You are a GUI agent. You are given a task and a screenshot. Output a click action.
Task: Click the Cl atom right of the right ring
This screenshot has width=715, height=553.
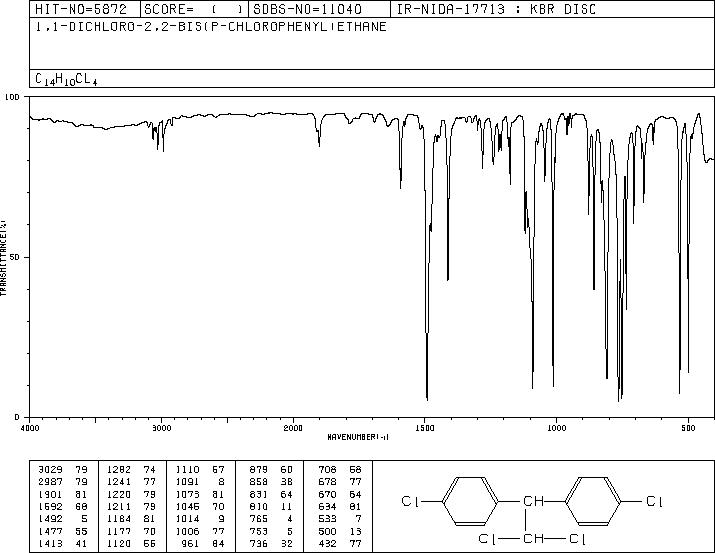click(x=654, y=501)
